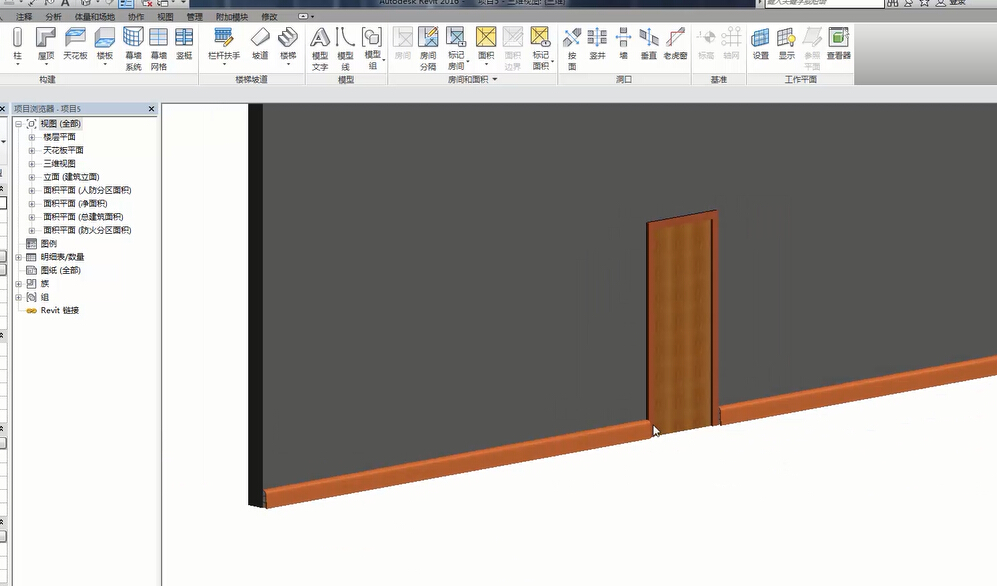
Task: Click the 显示 show work plane tool
Action: [x=787, y=44]
